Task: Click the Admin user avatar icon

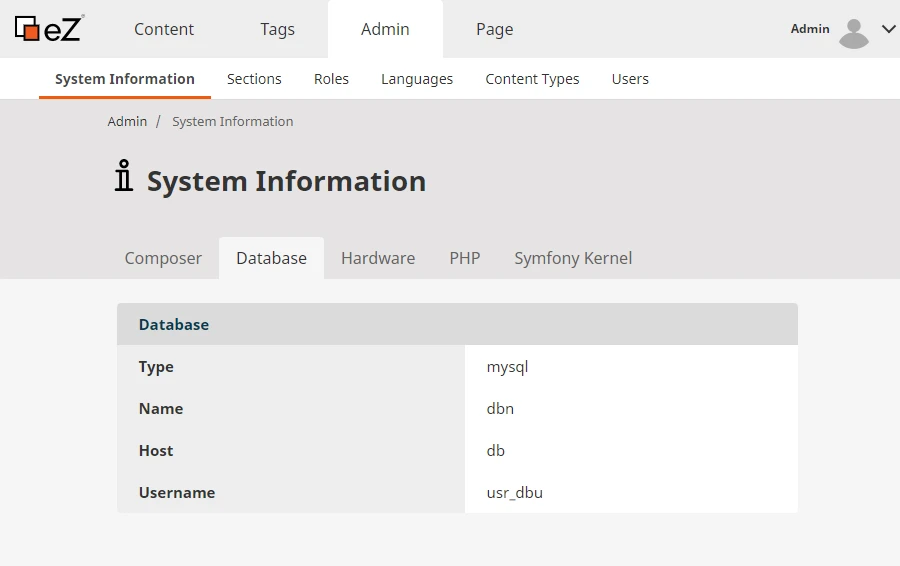Action: click(x=853, y=32)
